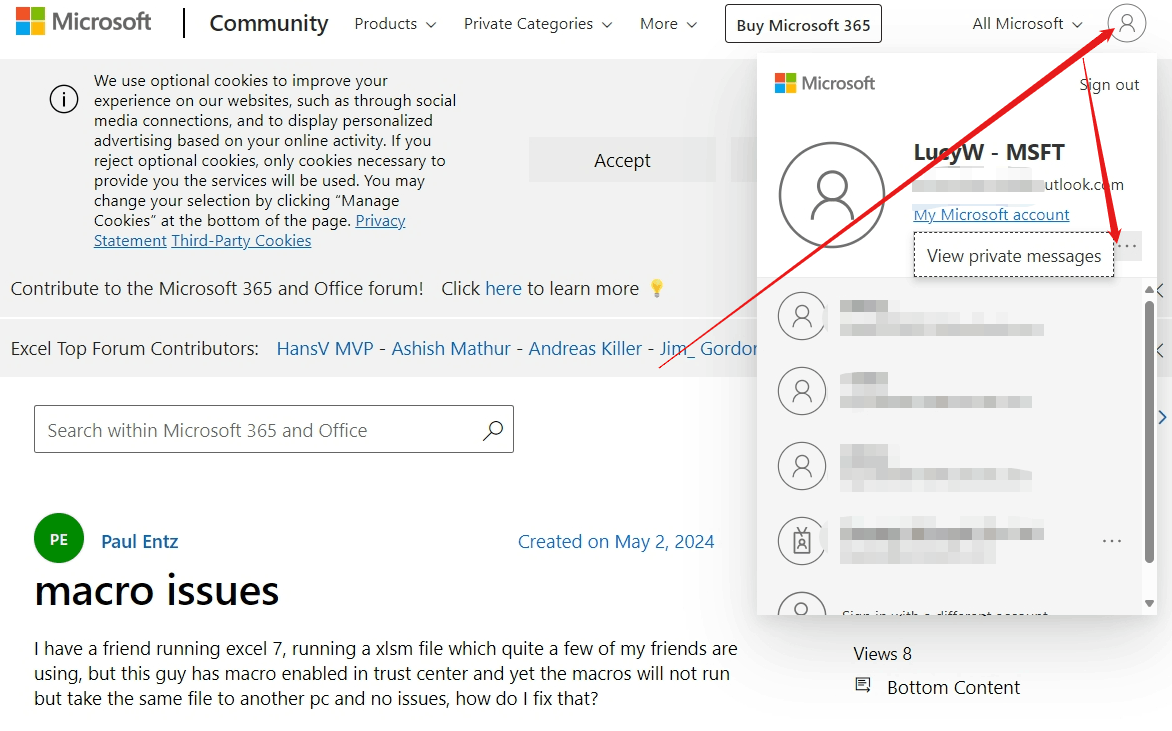Click the large LucyW profile picture
Screen dimensions: 1172x731
831,194
